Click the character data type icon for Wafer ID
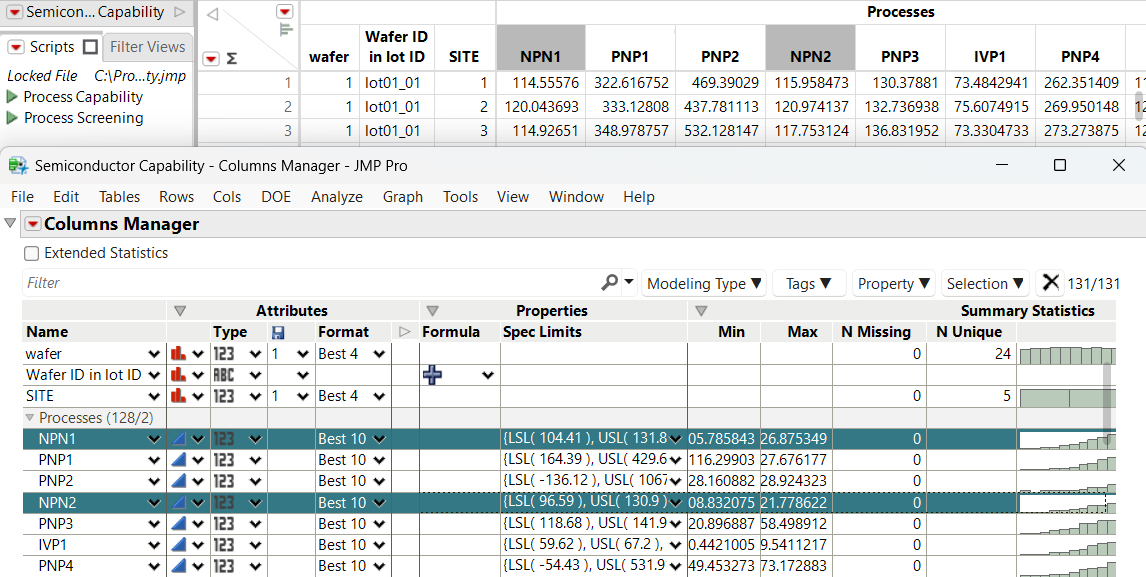Image resolution: width=1146 pixels, height=577 pixels. coord(222,374)
